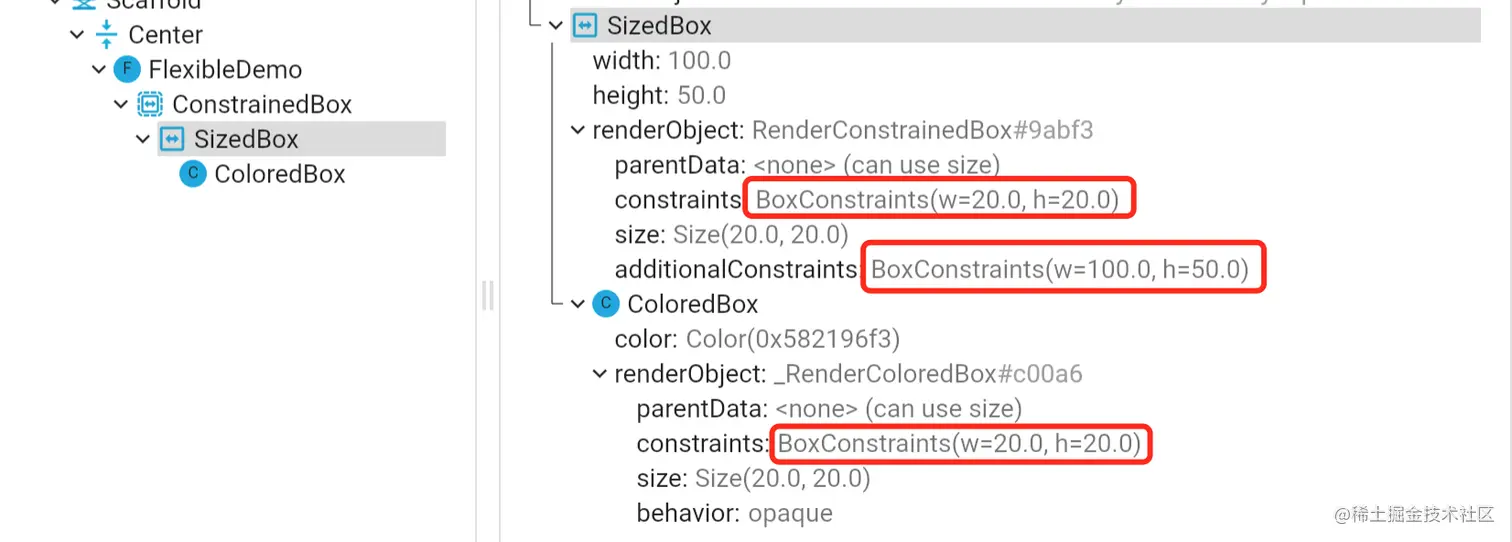Click the ColoredBox blue C icon in tree

click(x=193, y=174)
